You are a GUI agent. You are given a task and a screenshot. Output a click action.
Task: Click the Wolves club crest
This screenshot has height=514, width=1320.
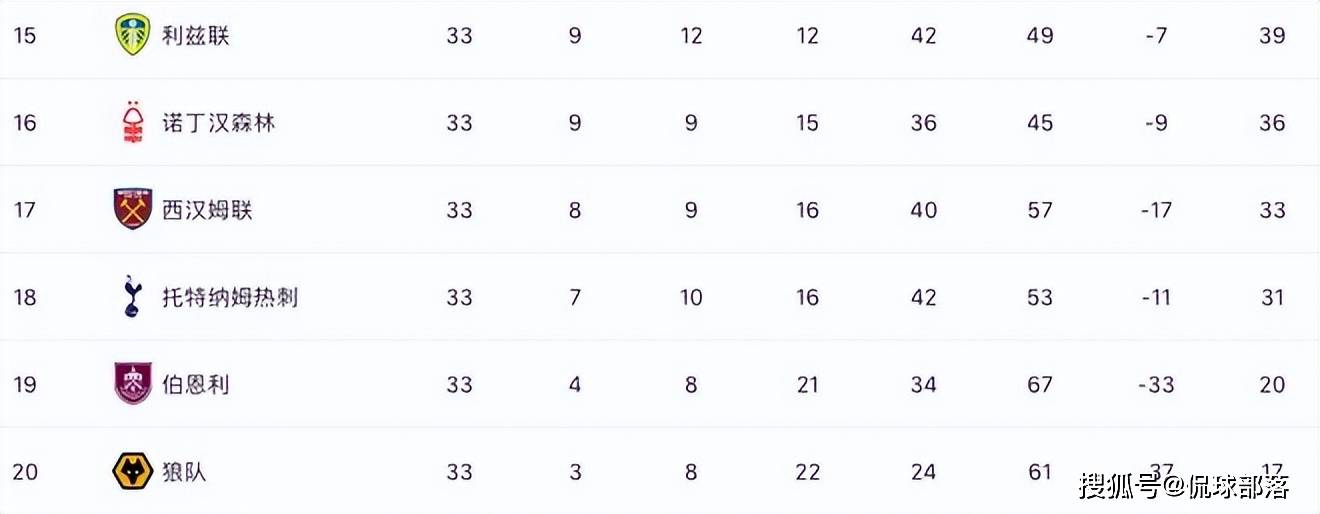133,472
